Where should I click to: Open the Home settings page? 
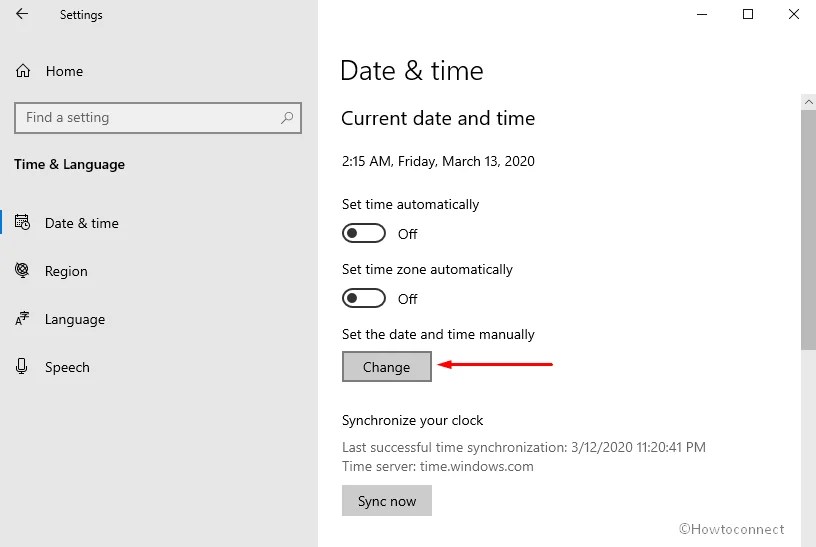click(x=64, y=71)
